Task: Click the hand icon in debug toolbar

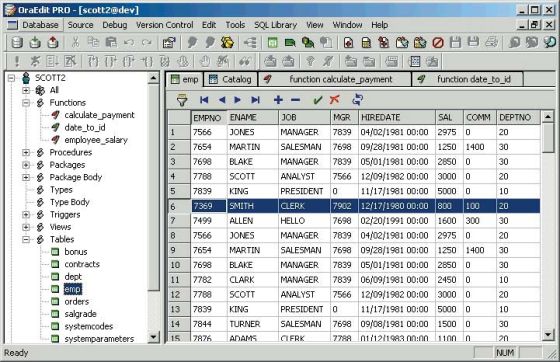Action: click(x=205, y=61)
